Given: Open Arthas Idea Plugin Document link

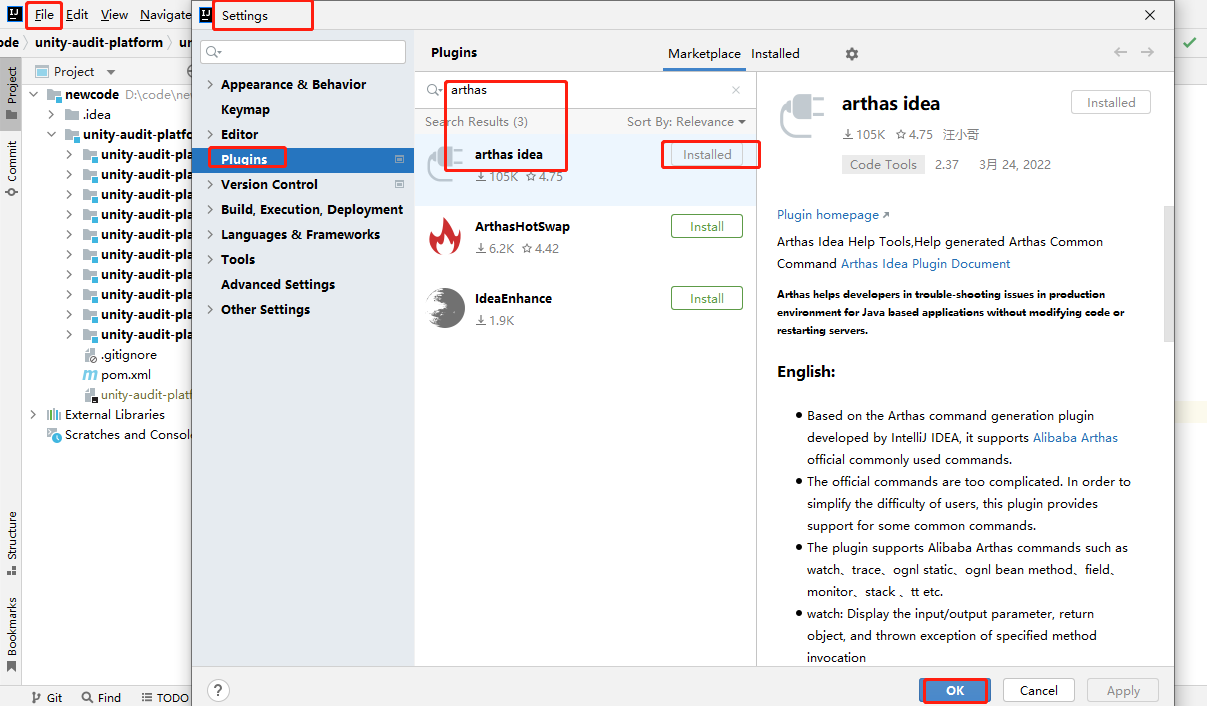Looking at the screenshot, I should point(926,264).
